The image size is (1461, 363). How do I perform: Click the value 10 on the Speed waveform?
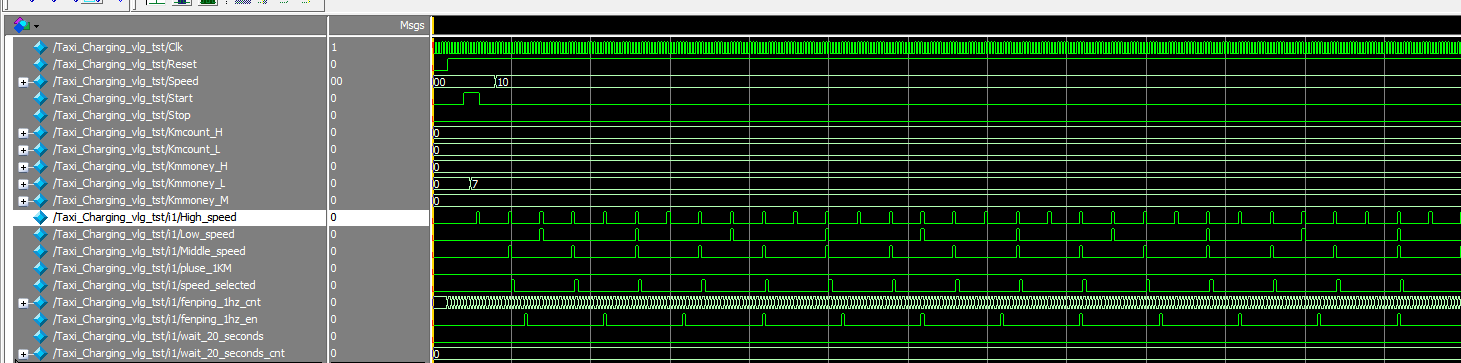(504, 82)
